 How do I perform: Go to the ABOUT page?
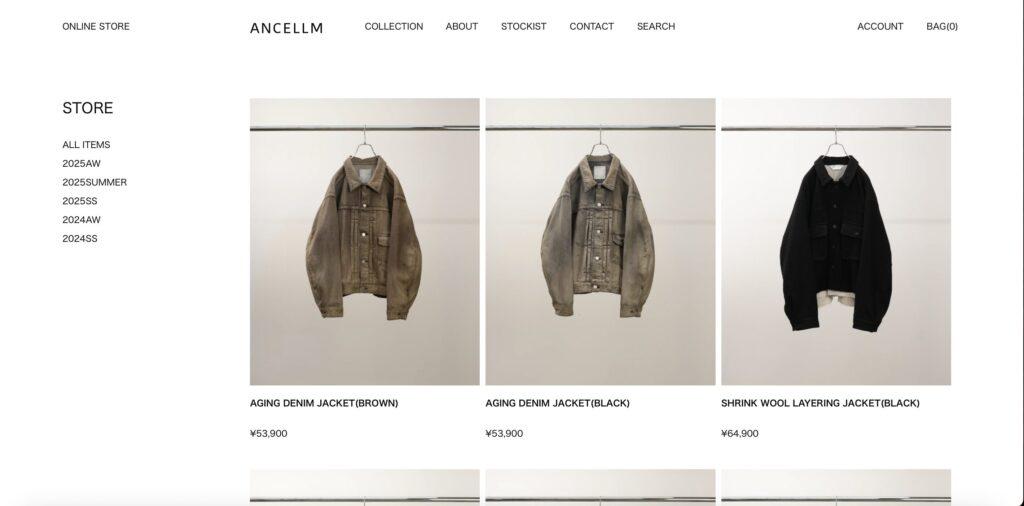click(462, 27)
